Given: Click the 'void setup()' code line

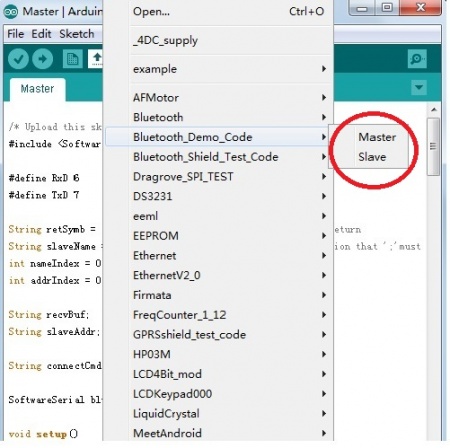Looking at the screenshot, I should pyautogui.click(x=43, y=434).
